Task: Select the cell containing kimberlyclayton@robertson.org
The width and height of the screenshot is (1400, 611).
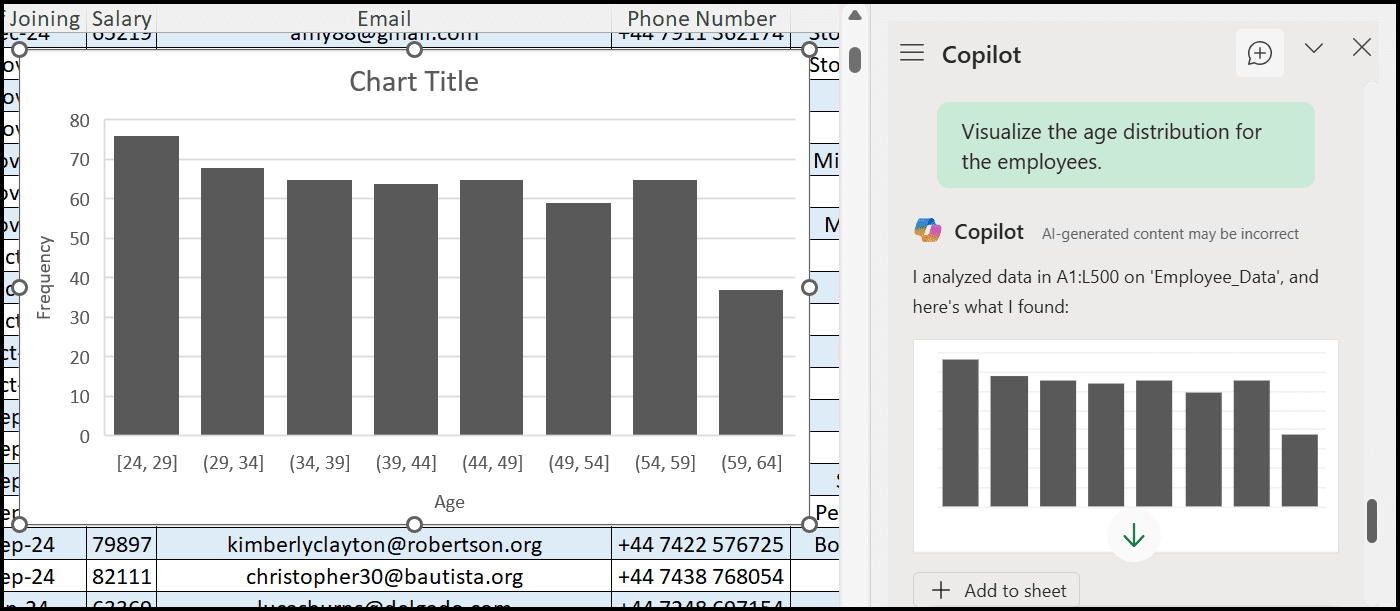Action: click(x=383, y=544)
